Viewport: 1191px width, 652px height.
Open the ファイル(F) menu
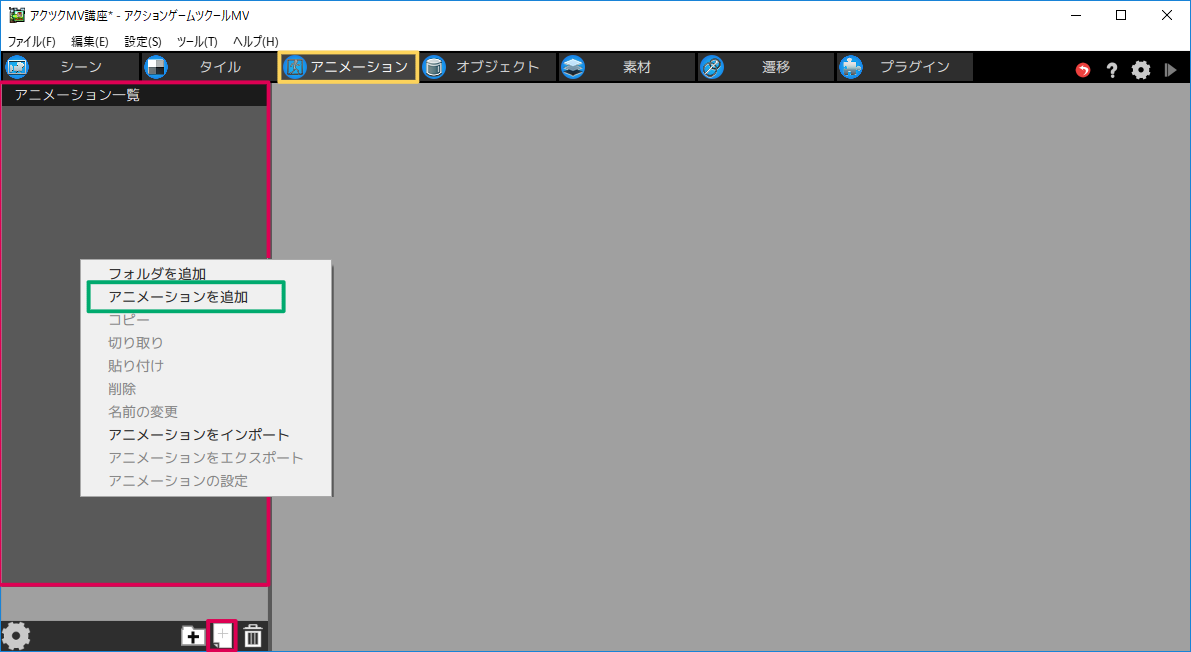click(31, 41)
